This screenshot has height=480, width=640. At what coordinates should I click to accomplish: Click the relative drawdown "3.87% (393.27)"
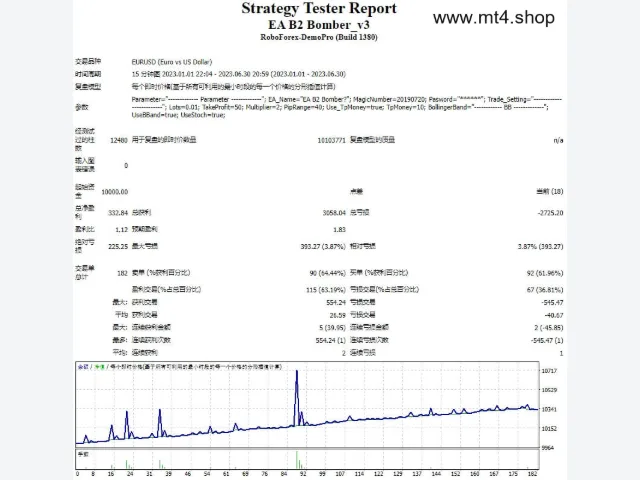click(x=541, y=246)
